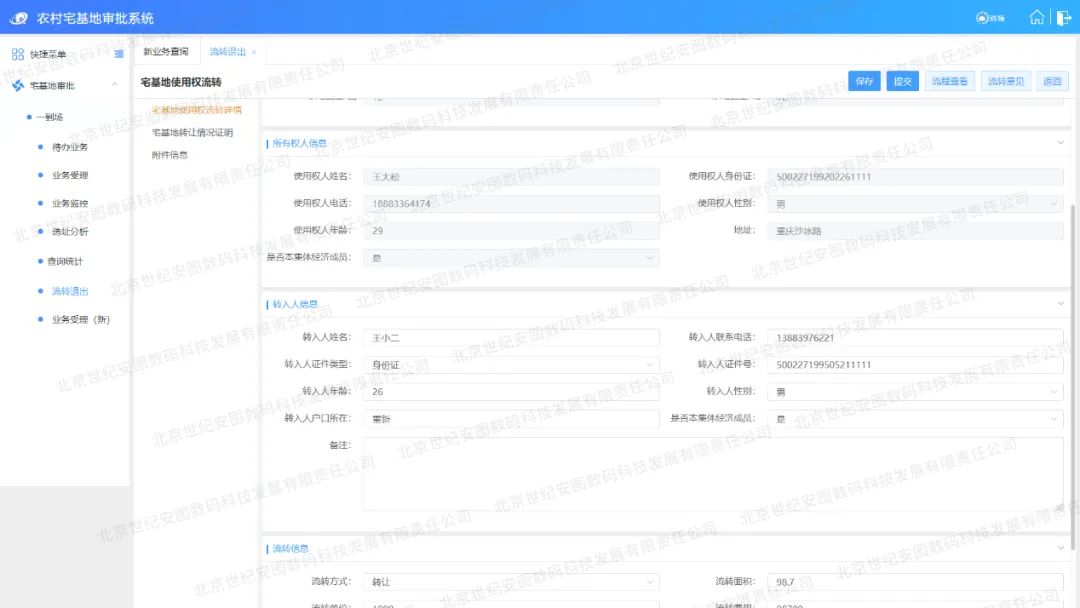This screenshot has height=608, width=1080.
Task: Click the 宅基地审批 module icon
Action: 17,86
